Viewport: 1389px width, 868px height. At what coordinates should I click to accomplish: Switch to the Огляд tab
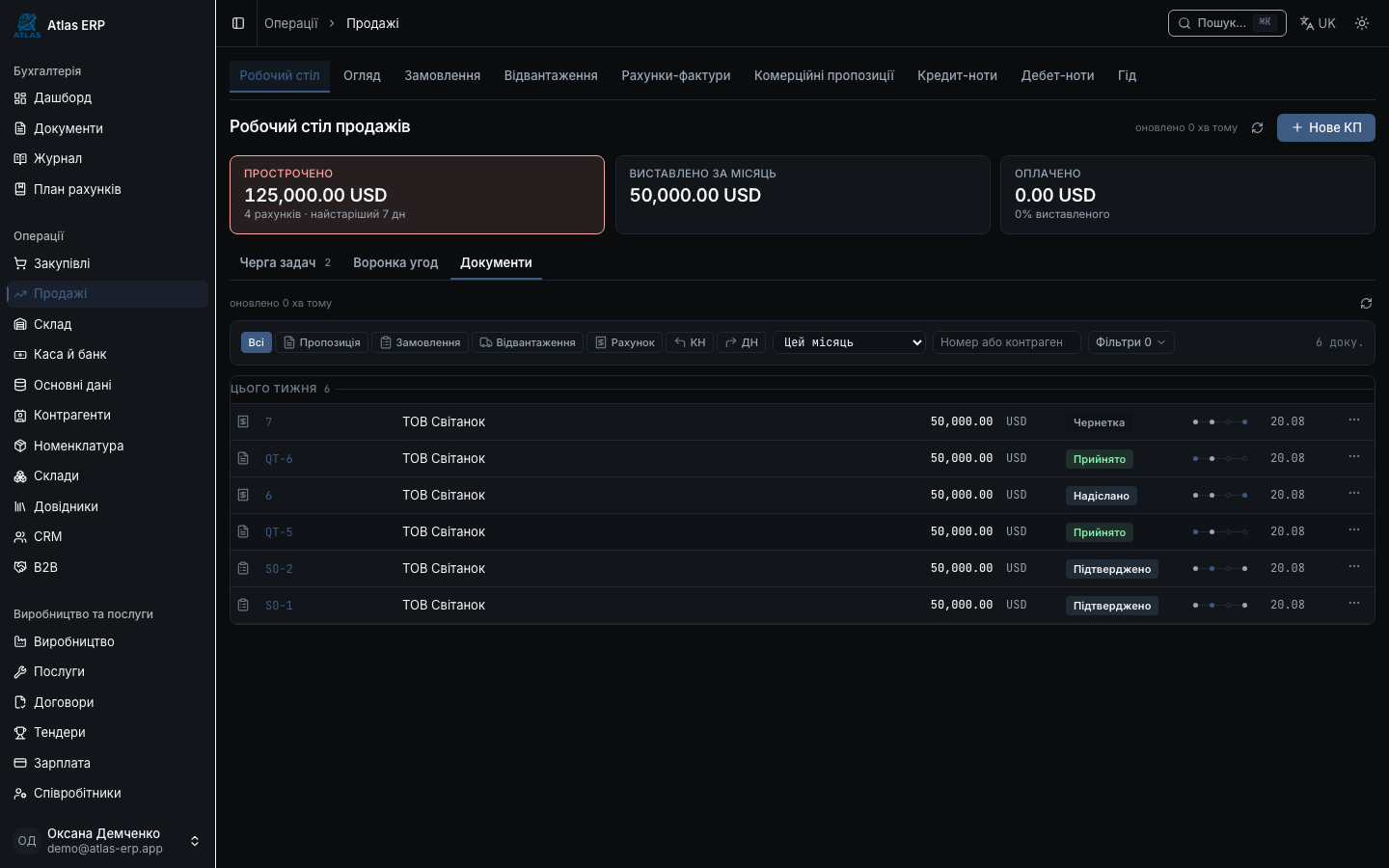tap(362, 75)
